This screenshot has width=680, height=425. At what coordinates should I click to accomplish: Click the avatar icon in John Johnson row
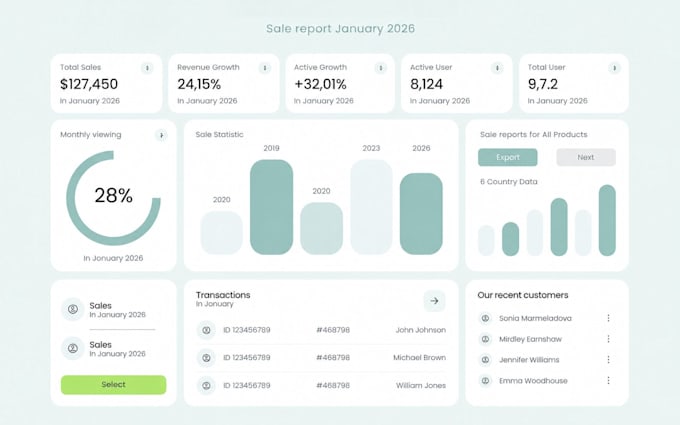[x=206, y=330]
